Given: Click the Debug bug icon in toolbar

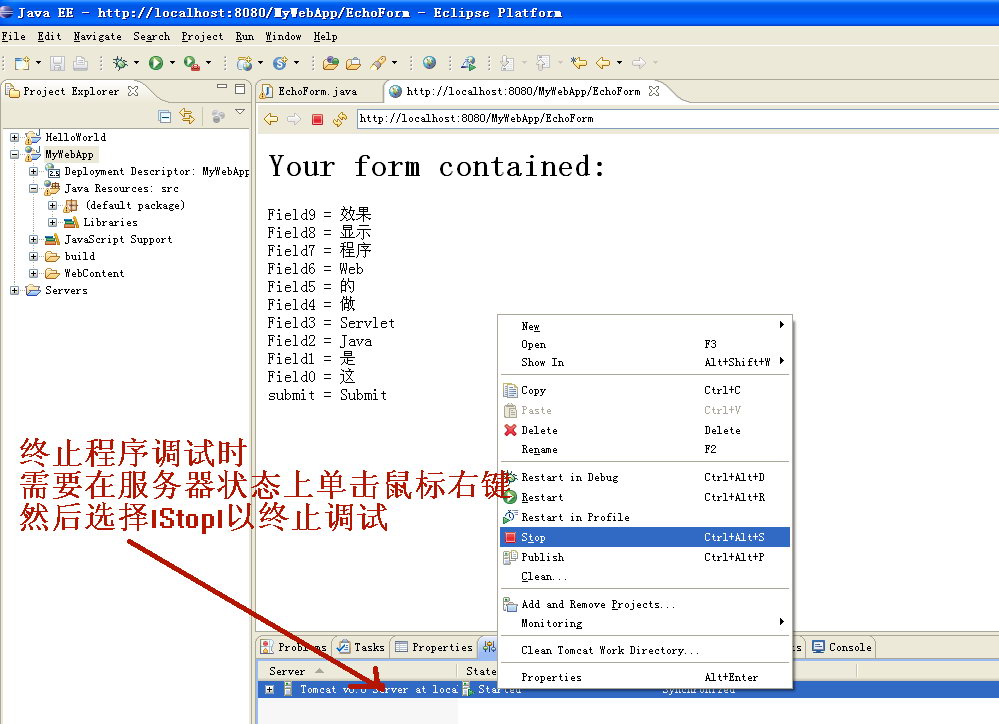Looking at the screenshot, I should (x=120, y=63).
